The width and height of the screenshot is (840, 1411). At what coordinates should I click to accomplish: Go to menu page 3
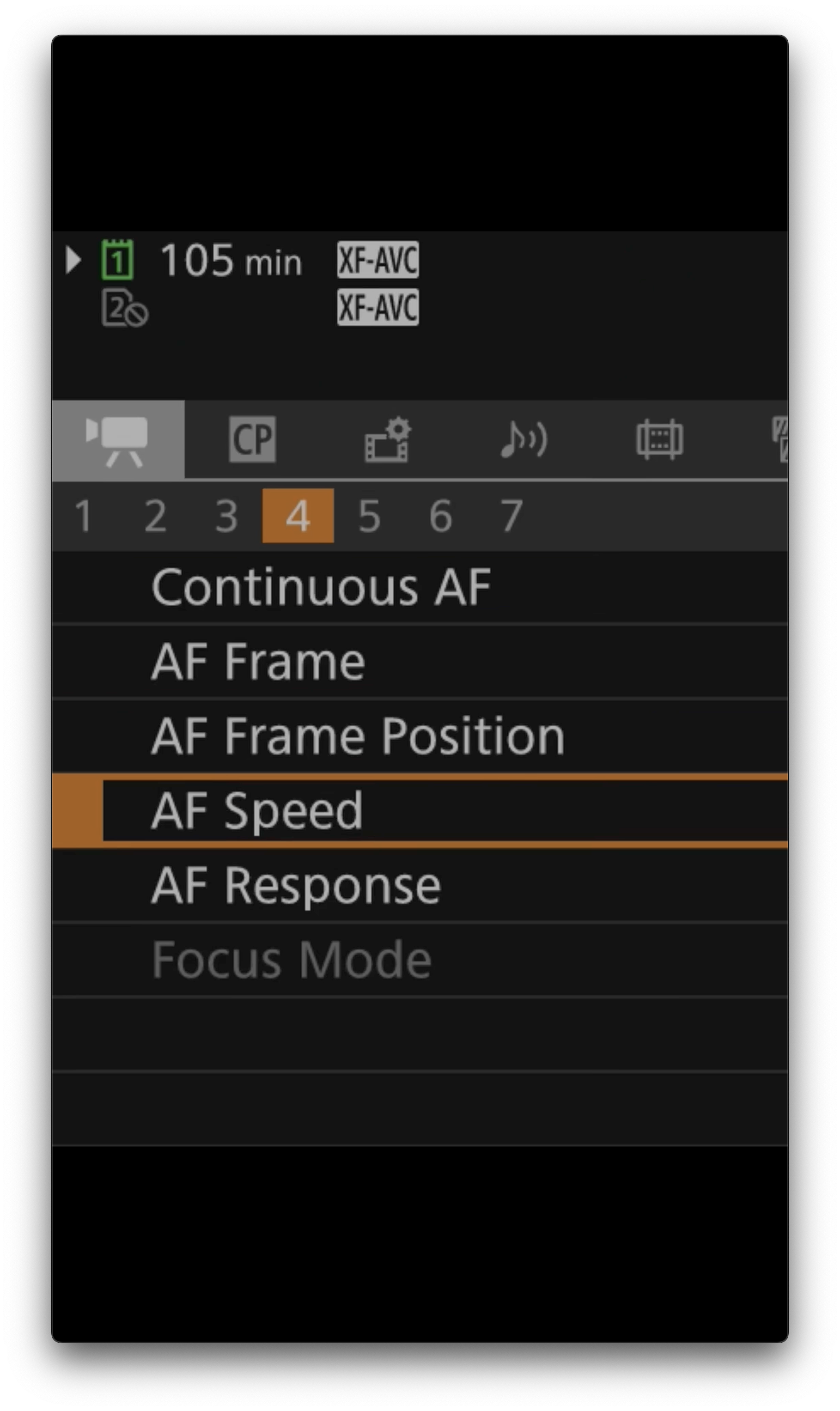point(226,516)
